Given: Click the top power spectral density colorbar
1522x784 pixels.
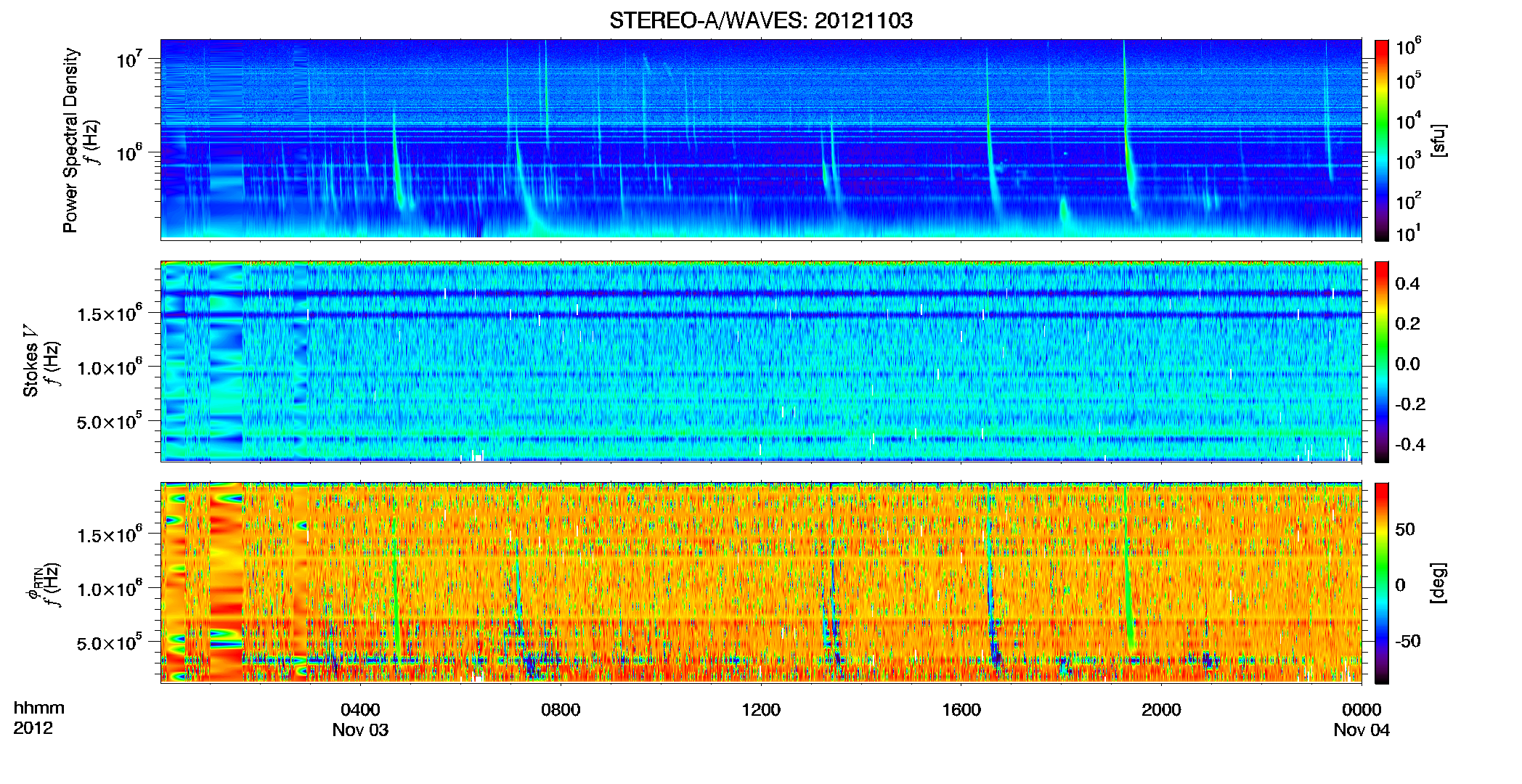Looking at the screenshot, I should (1382, 140).
